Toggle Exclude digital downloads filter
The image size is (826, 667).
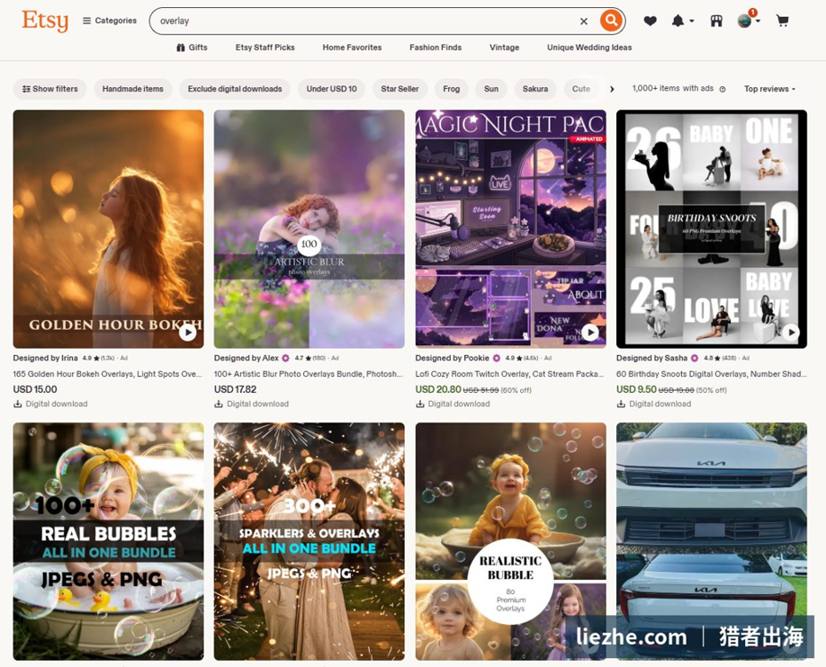point(235,89)
